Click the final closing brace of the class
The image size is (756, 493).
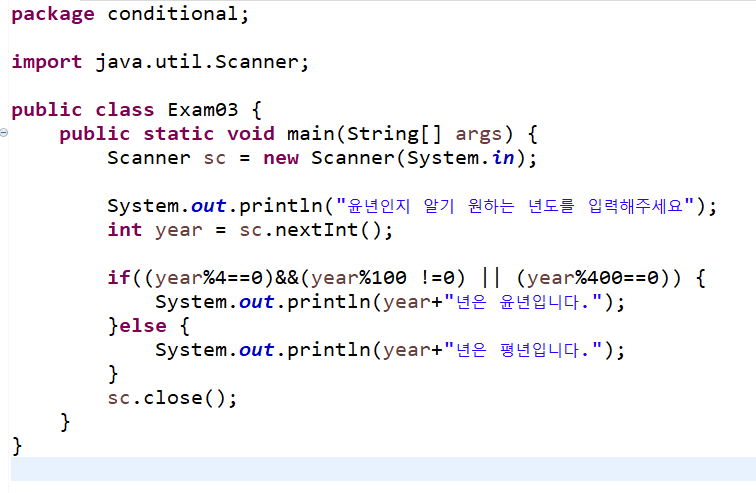(17, 446)
